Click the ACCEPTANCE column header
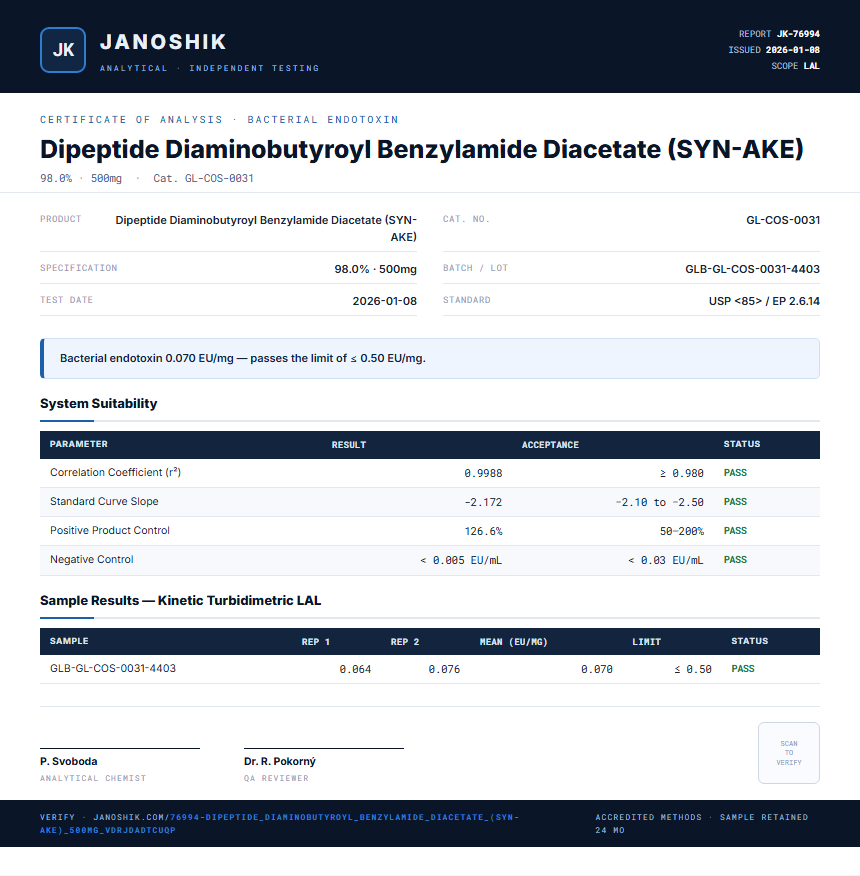 point(550,445)
